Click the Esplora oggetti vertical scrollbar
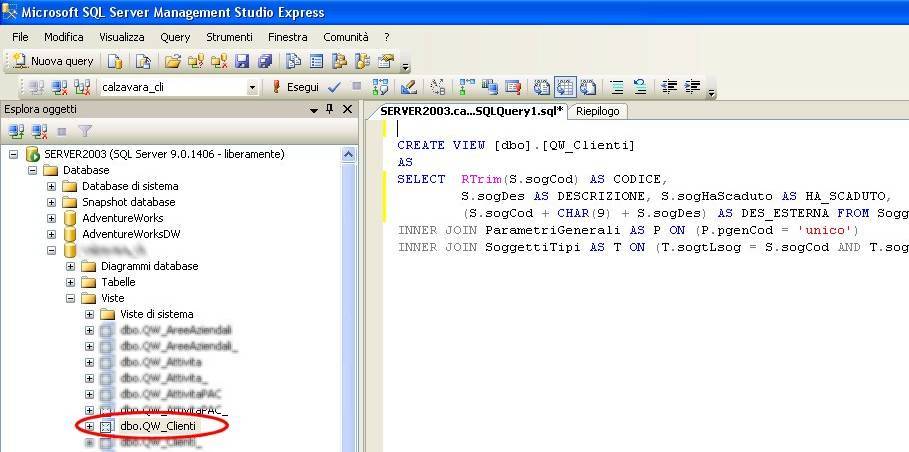 point(348,300)
